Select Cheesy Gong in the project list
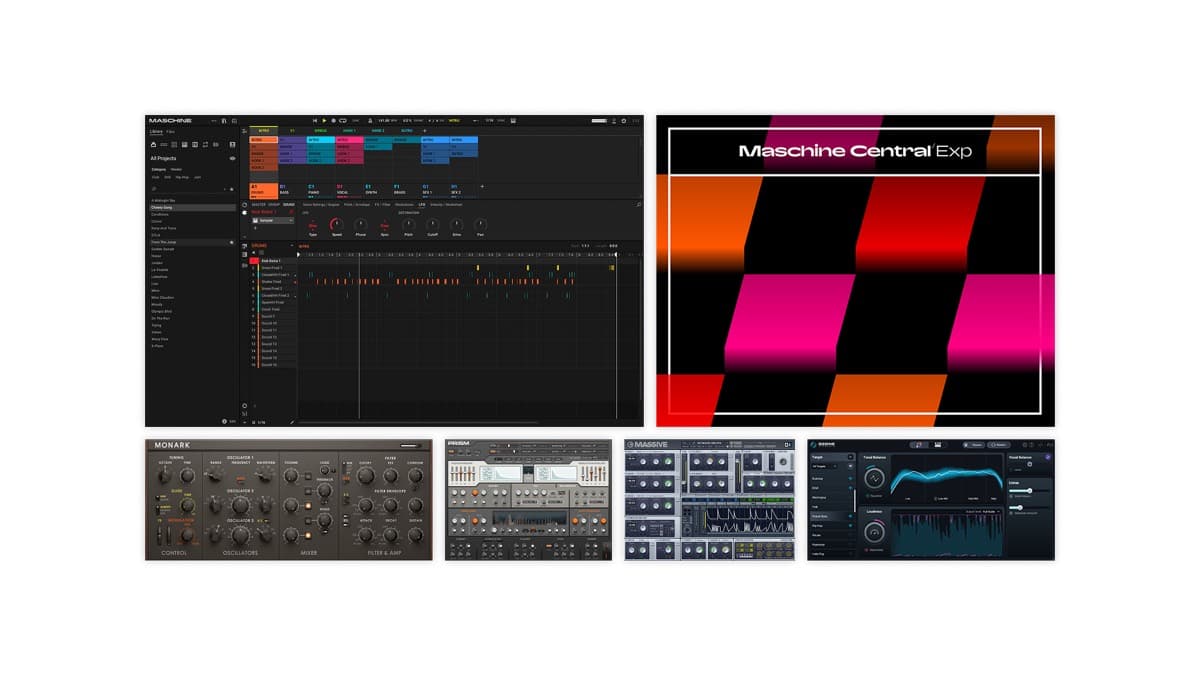Viewport: 1200px width, 675px height. [x=192, y=207]
